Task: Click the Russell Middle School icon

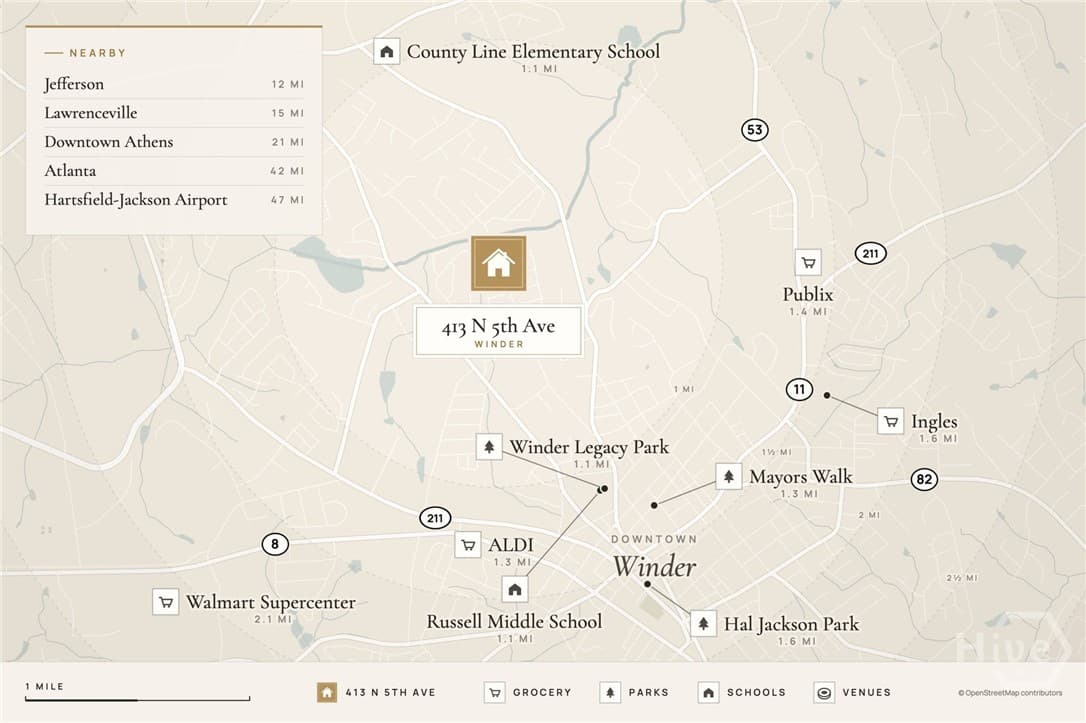Action: click(515, 589)
